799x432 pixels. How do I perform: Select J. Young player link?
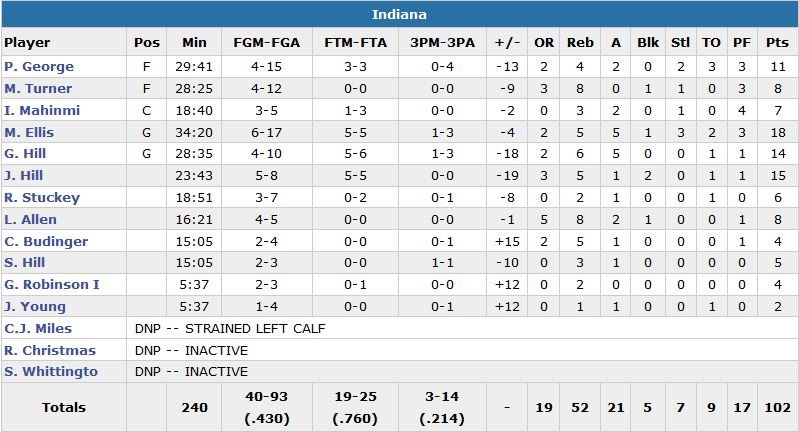click(x=35, y=307)
